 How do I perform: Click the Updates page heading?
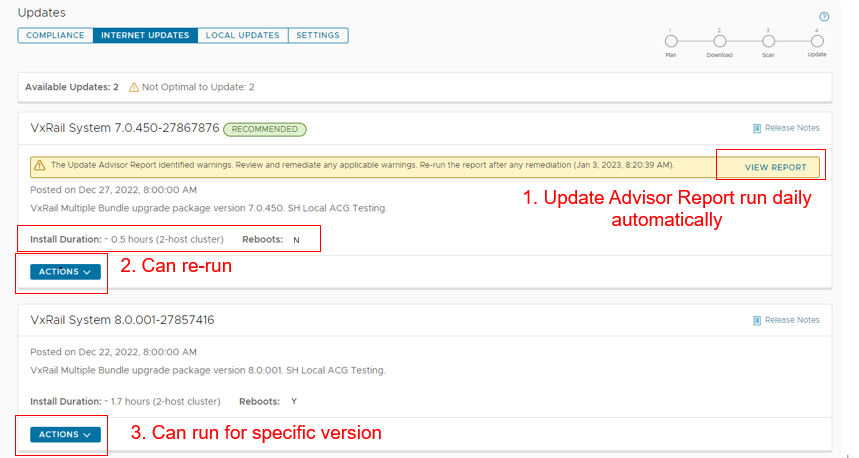click(x=42, y=13)
